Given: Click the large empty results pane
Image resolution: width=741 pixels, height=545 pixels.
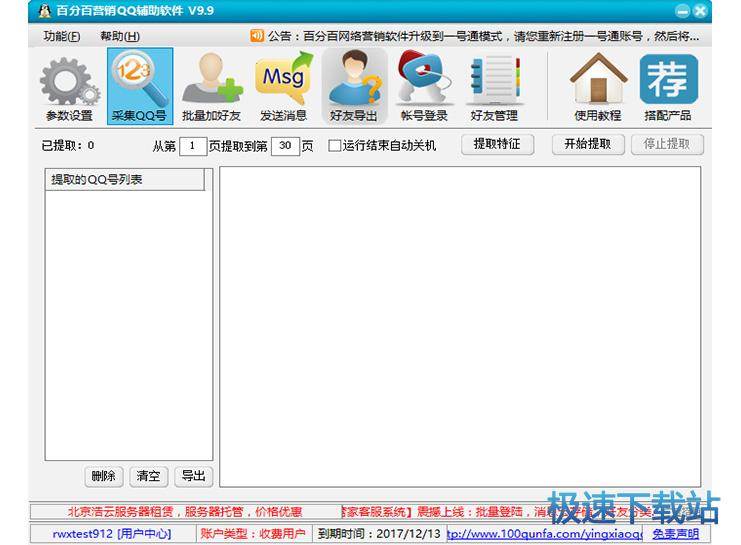Looking at the screenshot, I should (x=460, y=326).
